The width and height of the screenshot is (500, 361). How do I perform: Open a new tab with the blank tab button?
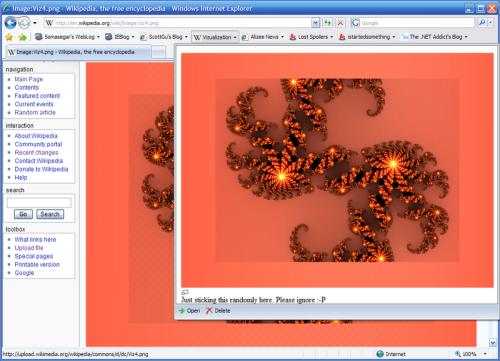pyautogui.click(x=159, y=52)
